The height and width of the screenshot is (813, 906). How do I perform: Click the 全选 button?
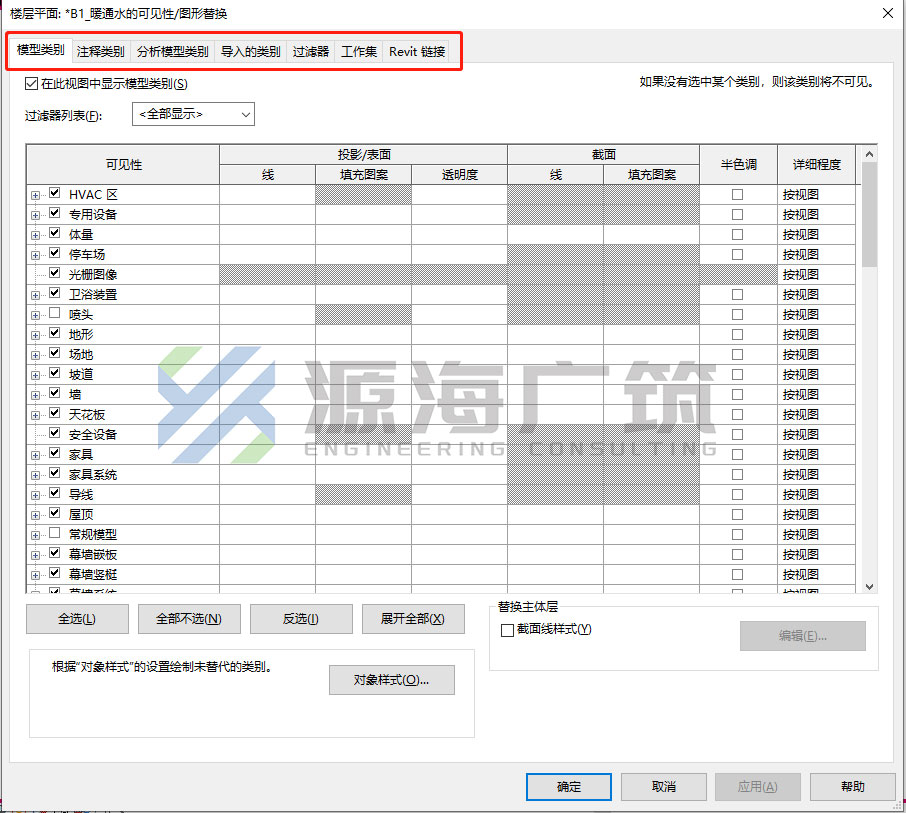point(77,619)
